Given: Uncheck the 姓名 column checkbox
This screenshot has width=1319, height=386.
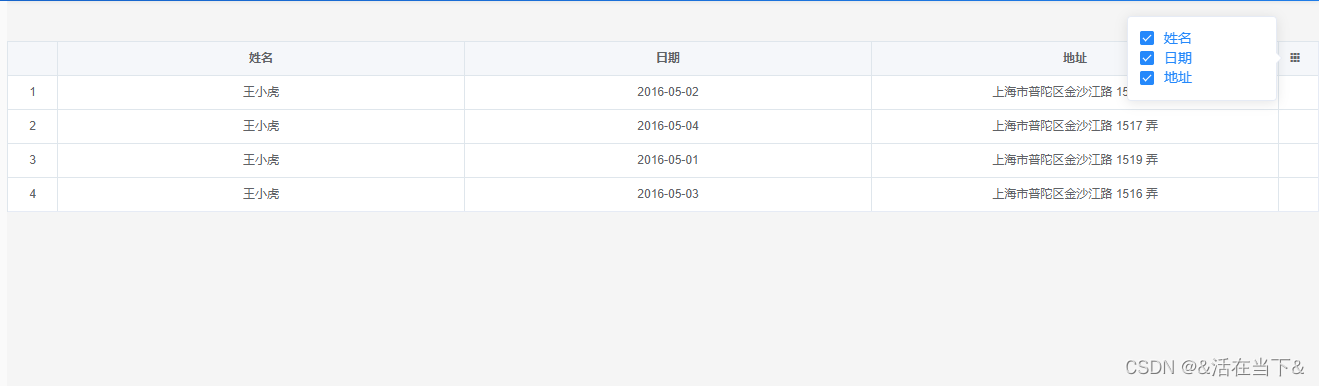Looking at the screenshot, I should (1147, 38).
